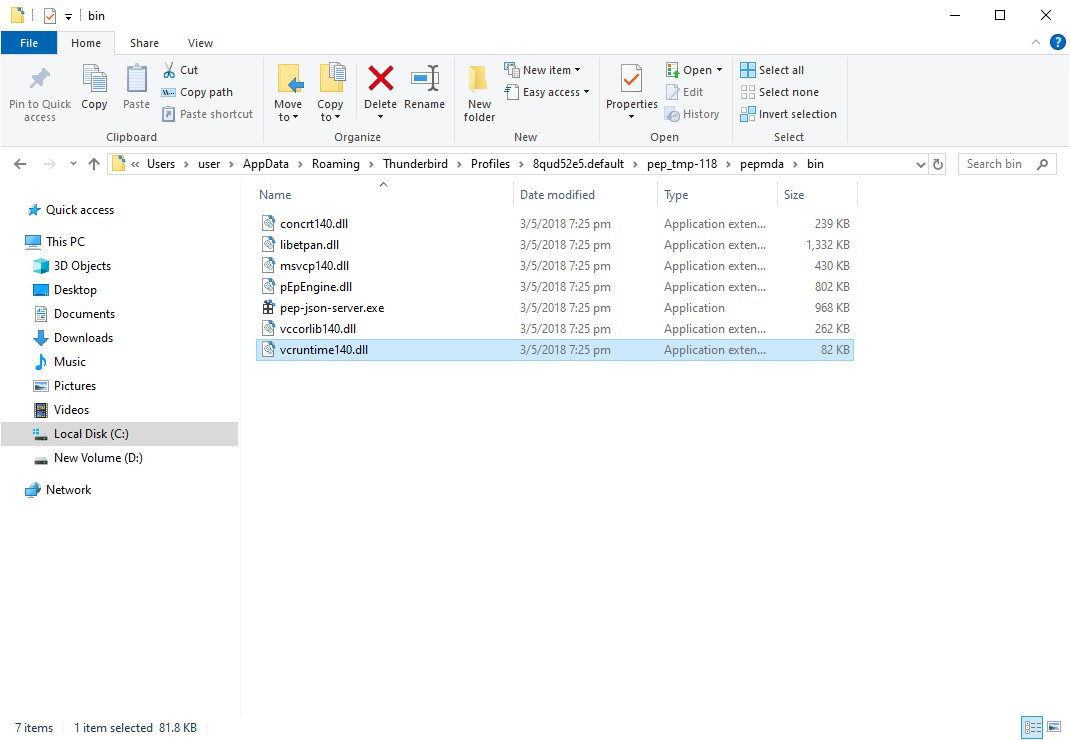Click Select none
1070x740 pixels.
780,92
